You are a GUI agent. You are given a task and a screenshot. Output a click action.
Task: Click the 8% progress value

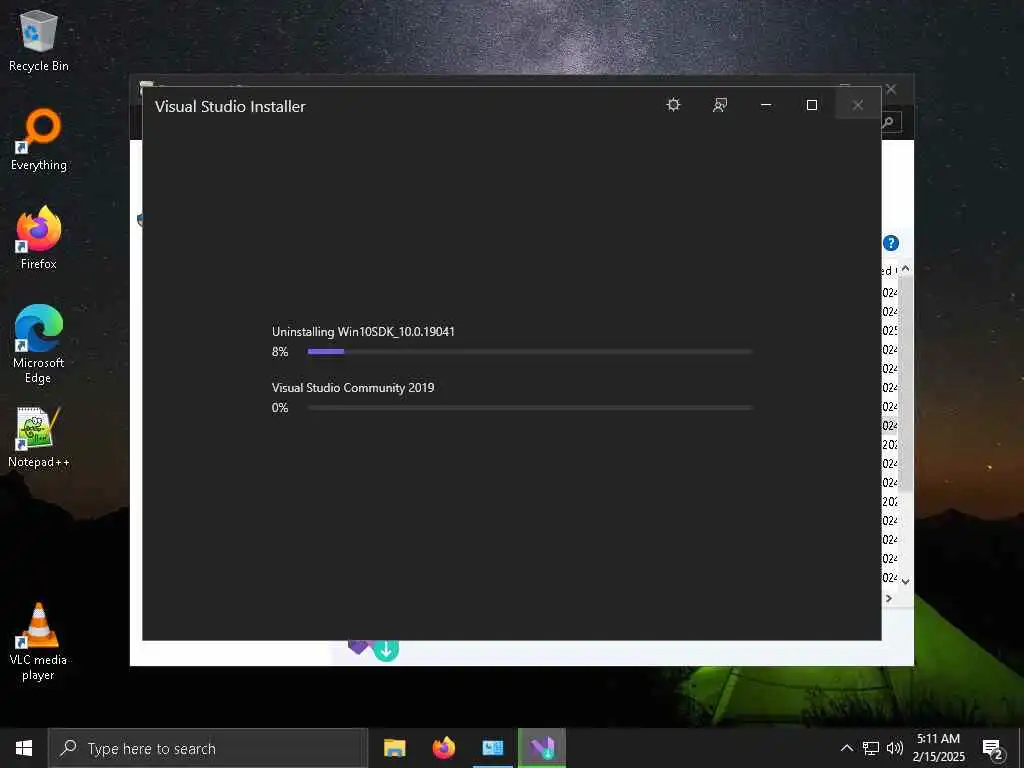coord(280,352)
